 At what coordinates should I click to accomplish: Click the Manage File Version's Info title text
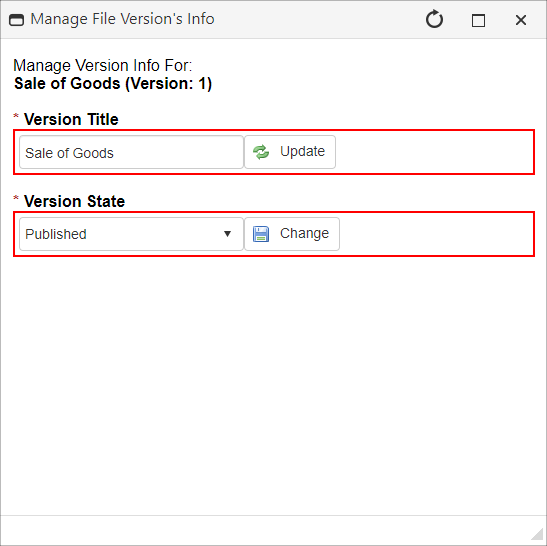click(x=122, y=19)
